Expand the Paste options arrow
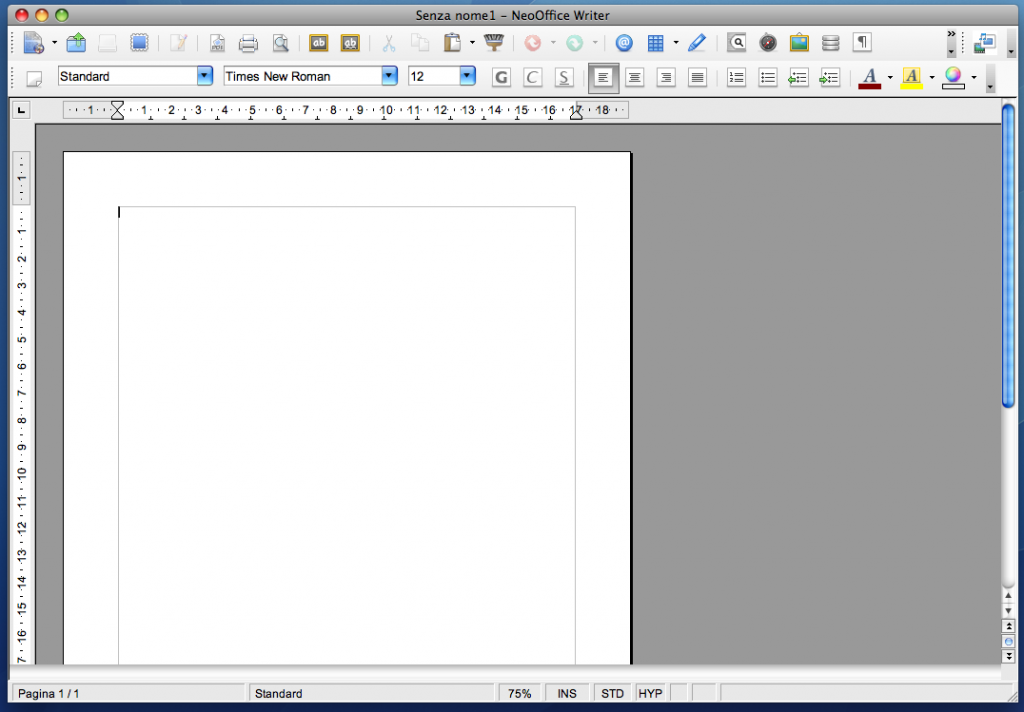Image resolution: width=1024 pixels, height=712 pixels. [472, 43]
